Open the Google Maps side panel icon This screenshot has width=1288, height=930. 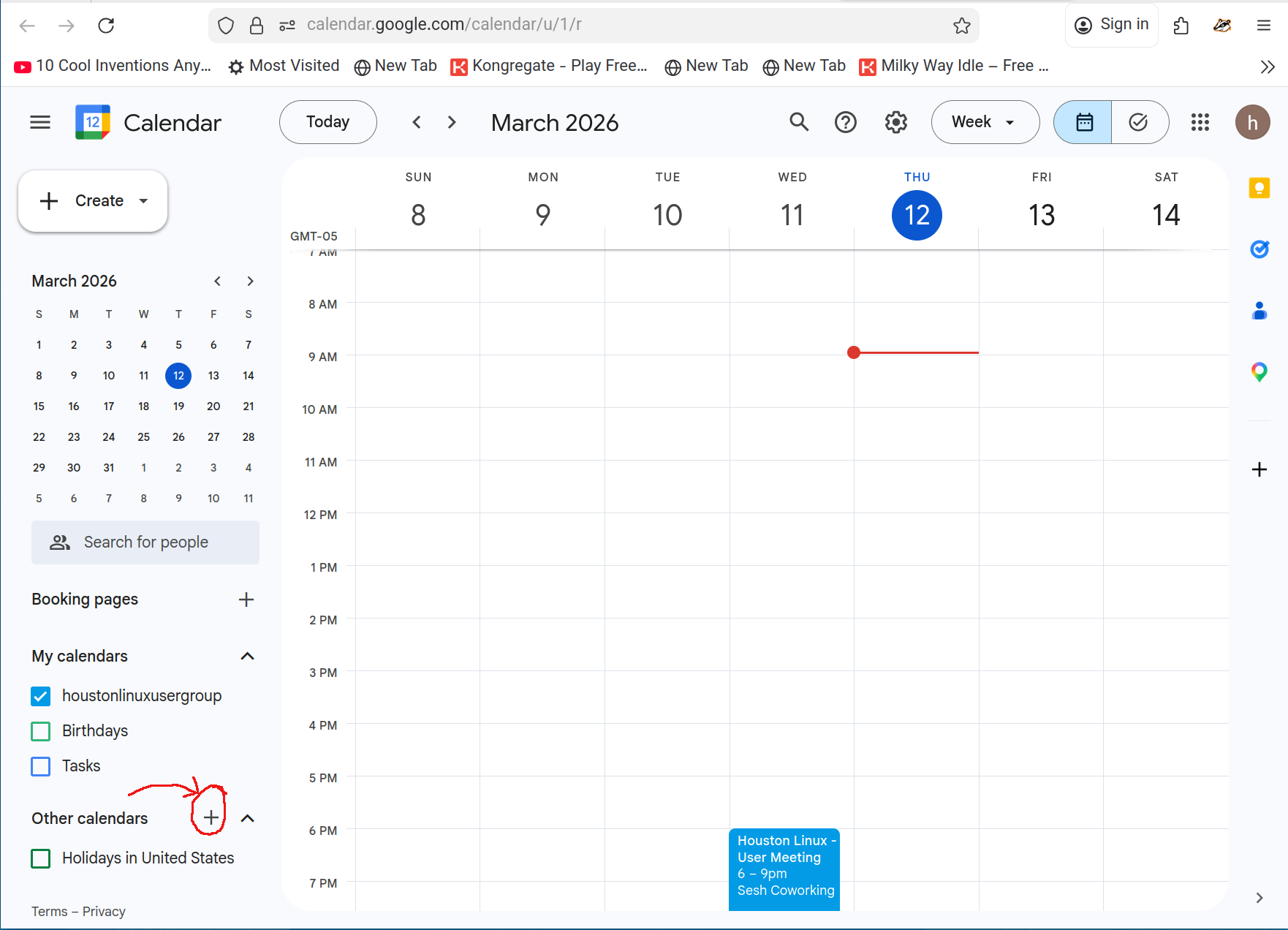(1259, 372)
